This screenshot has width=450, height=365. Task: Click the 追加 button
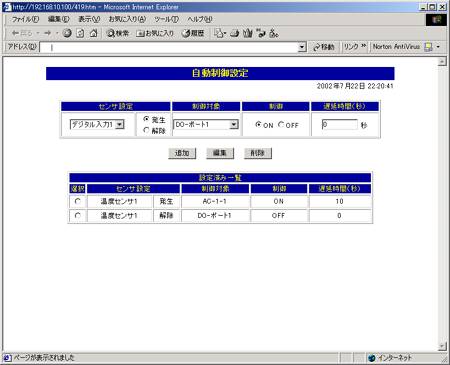[x=182, y=153]
